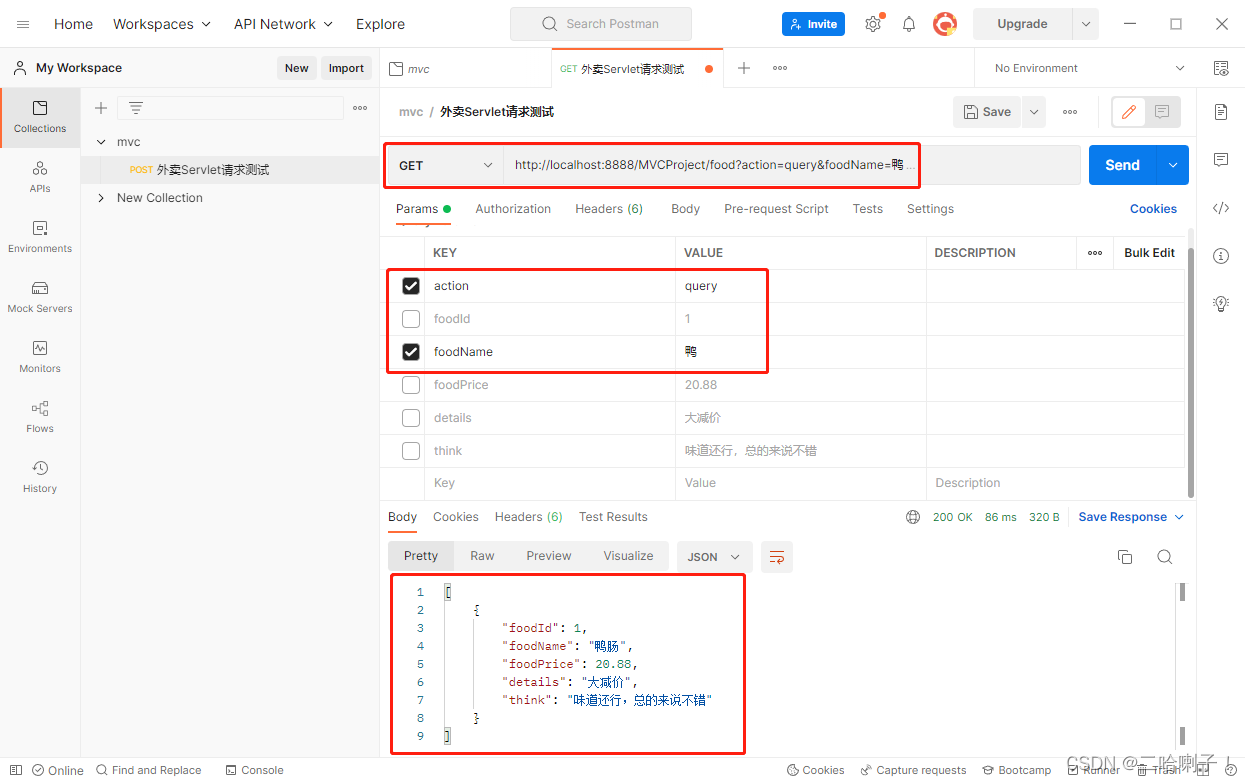The width and height of the screenshot is (1245, 782).
Task: Open the GET method dropdown
Action: coord(446,165)
